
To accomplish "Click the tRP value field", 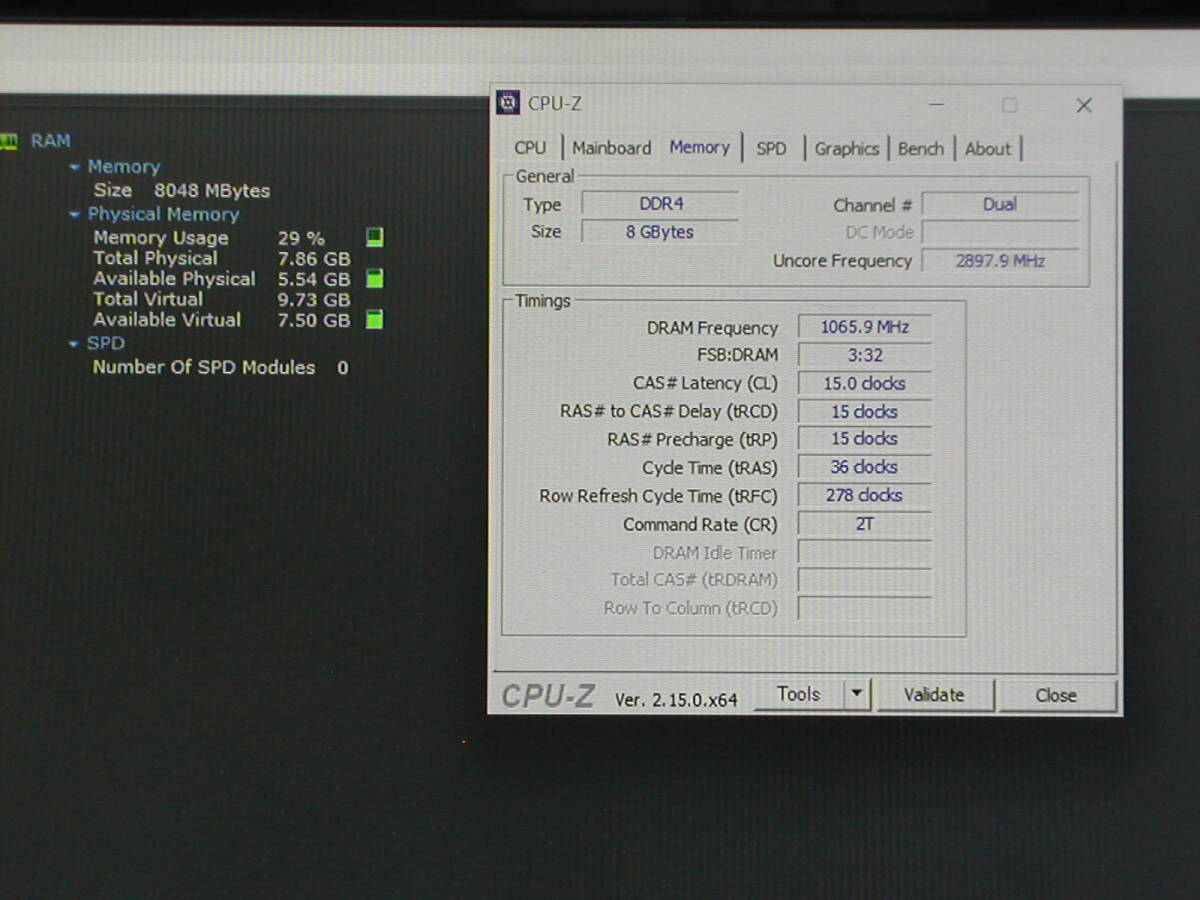I will point(865,439).
